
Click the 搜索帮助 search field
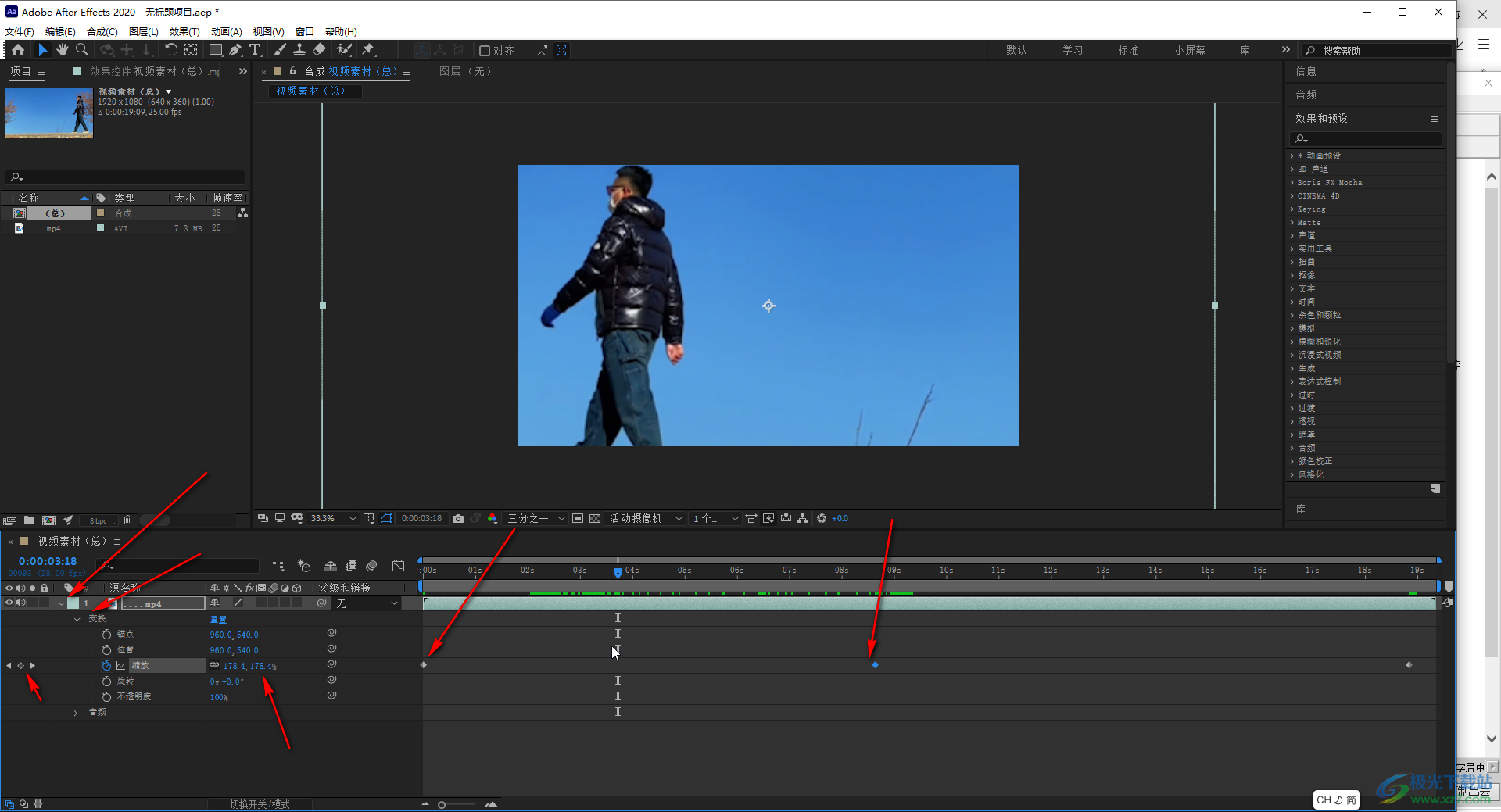coord(1377,51)
